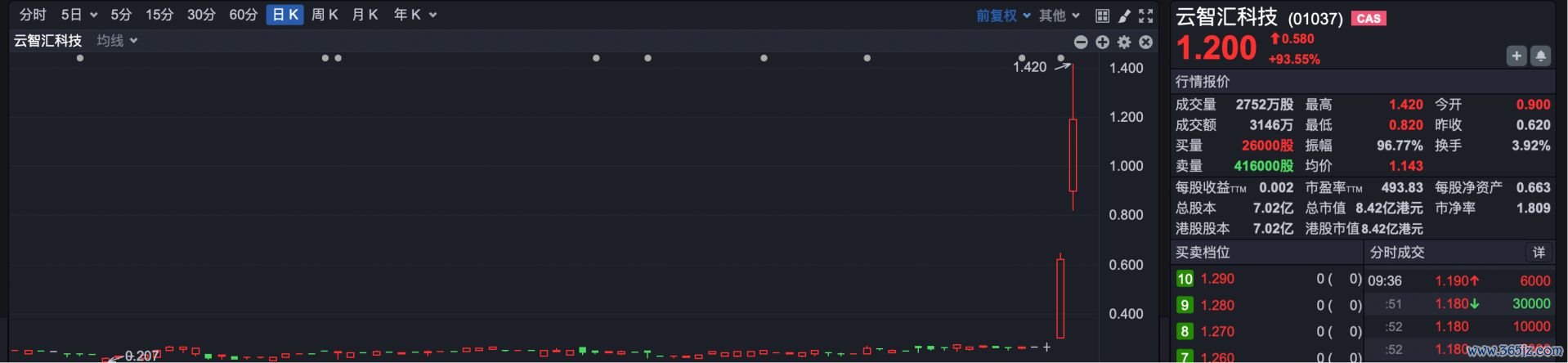
Task: Click the CAS badge next to stock code
Action: pyautogui.click(x=1369, y=18)
